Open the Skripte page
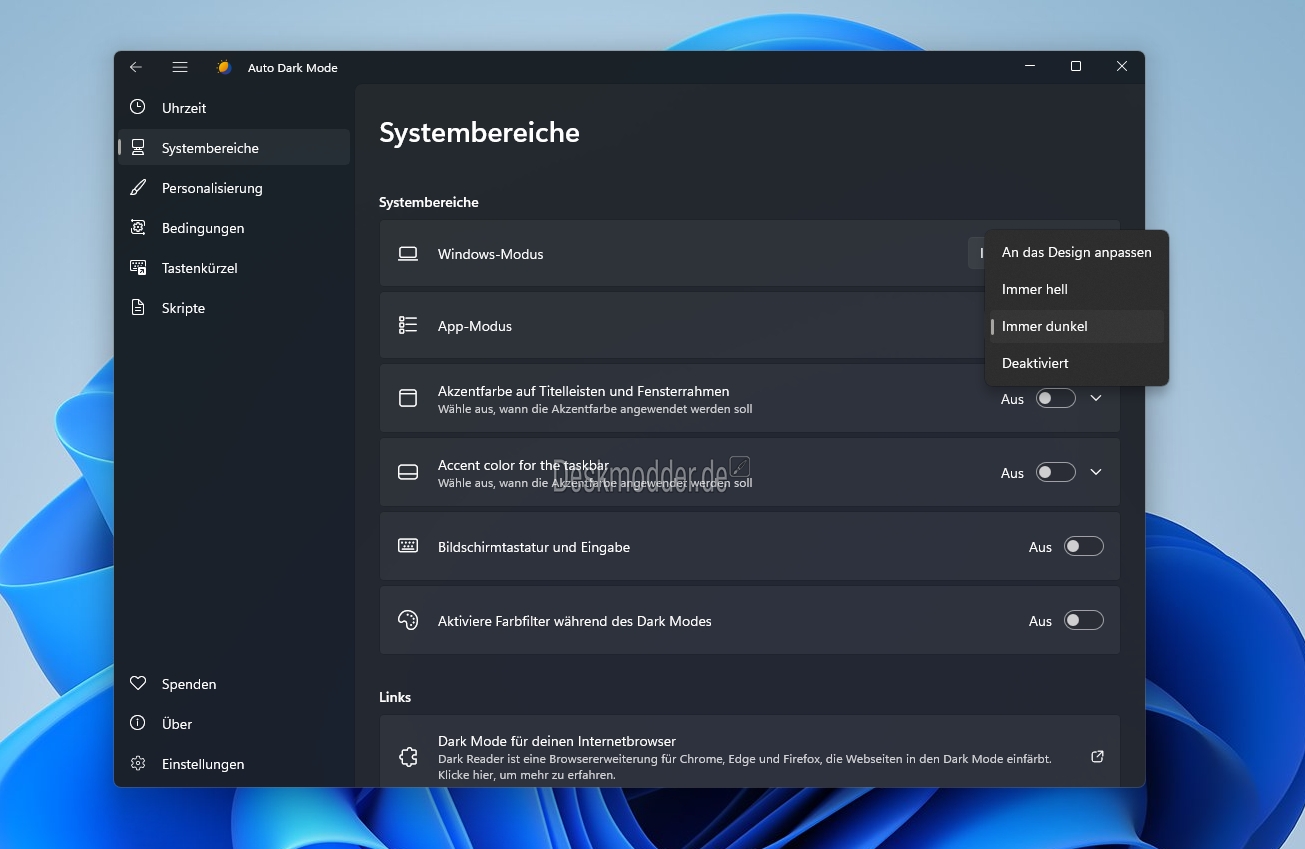Image resolution: width=1305 pixels, height=849 pixels. tap(234, 307)
